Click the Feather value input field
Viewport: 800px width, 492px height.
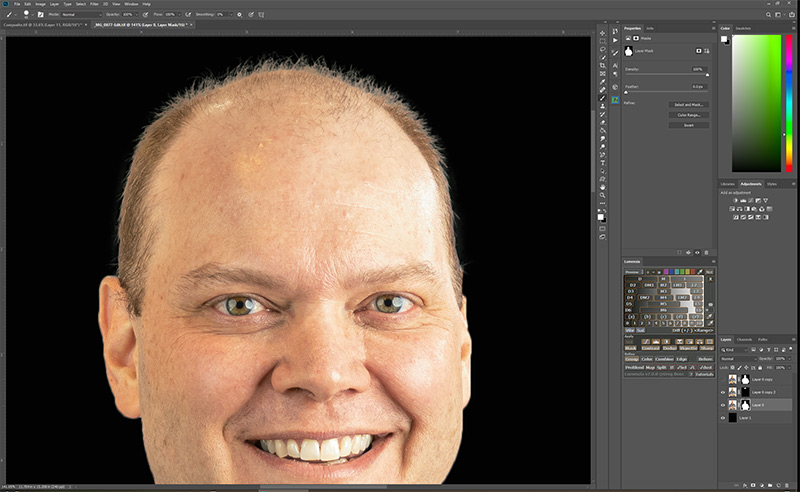point(699,87)
